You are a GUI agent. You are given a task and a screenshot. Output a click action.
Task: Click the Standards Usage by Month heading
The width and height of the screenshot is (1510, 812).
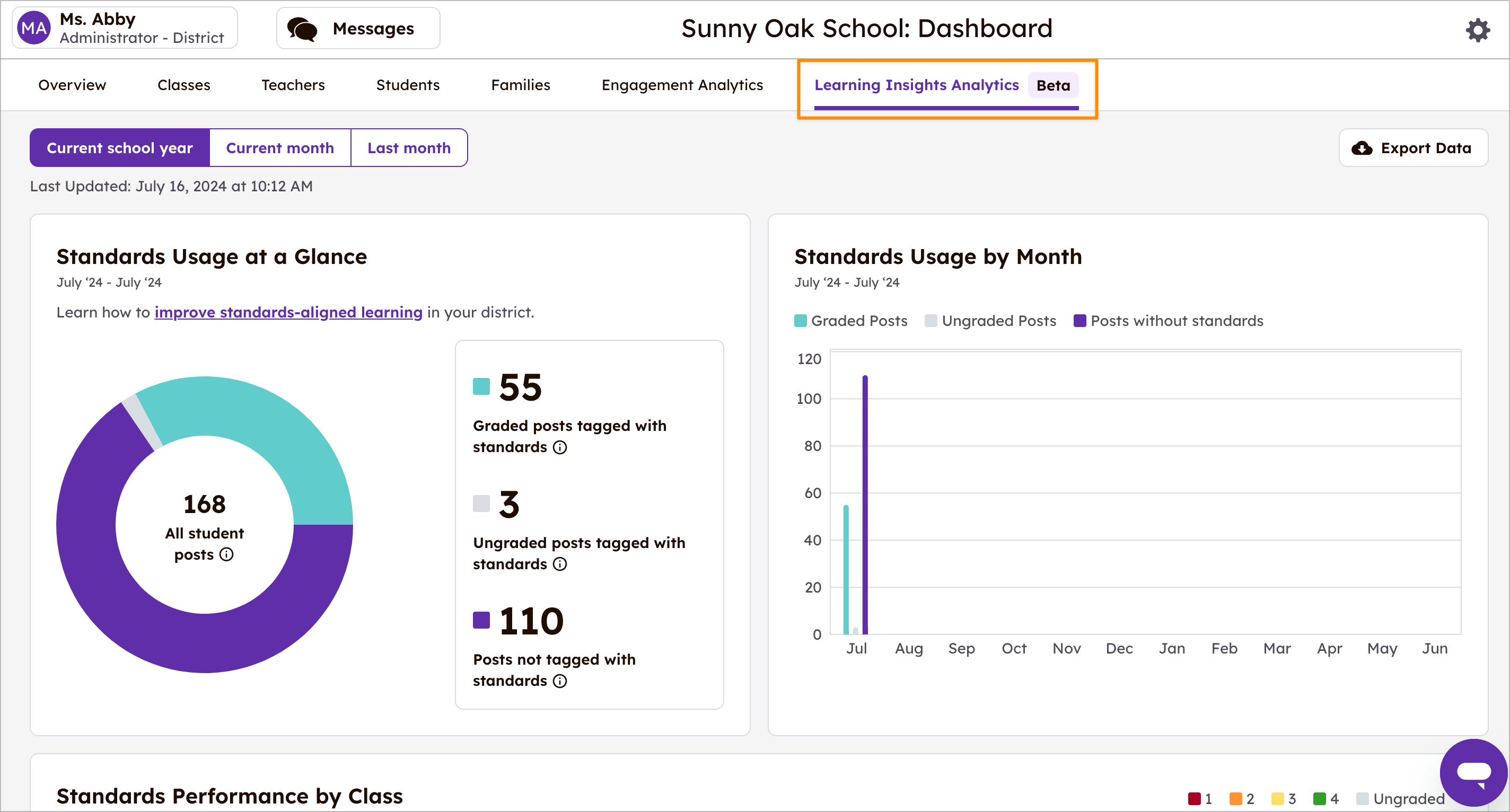coord(938,257)
